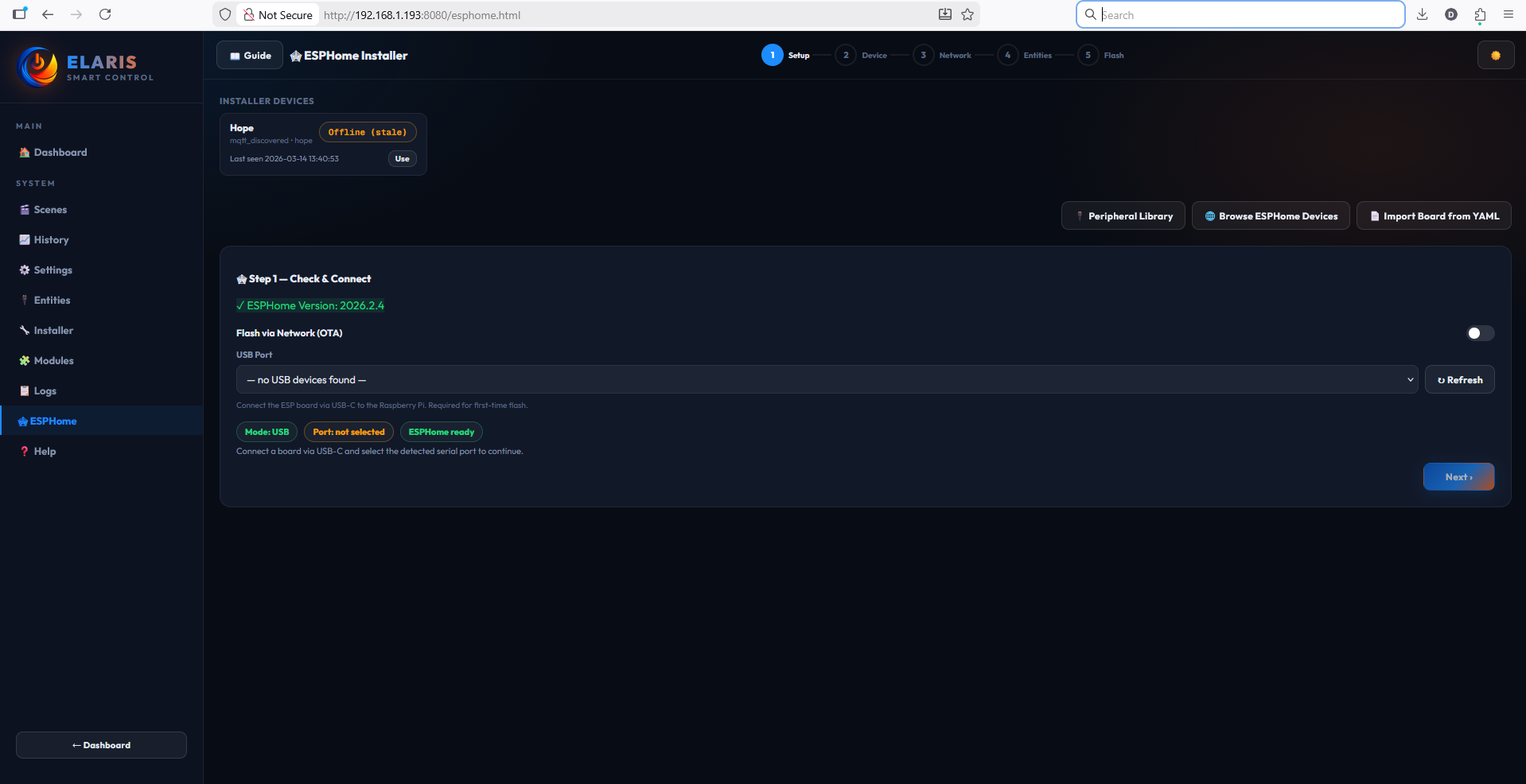Open the USB Port dropdown
Image resolution: width=1526 pixels, height=784 pixels.
[x=826, y=379]
